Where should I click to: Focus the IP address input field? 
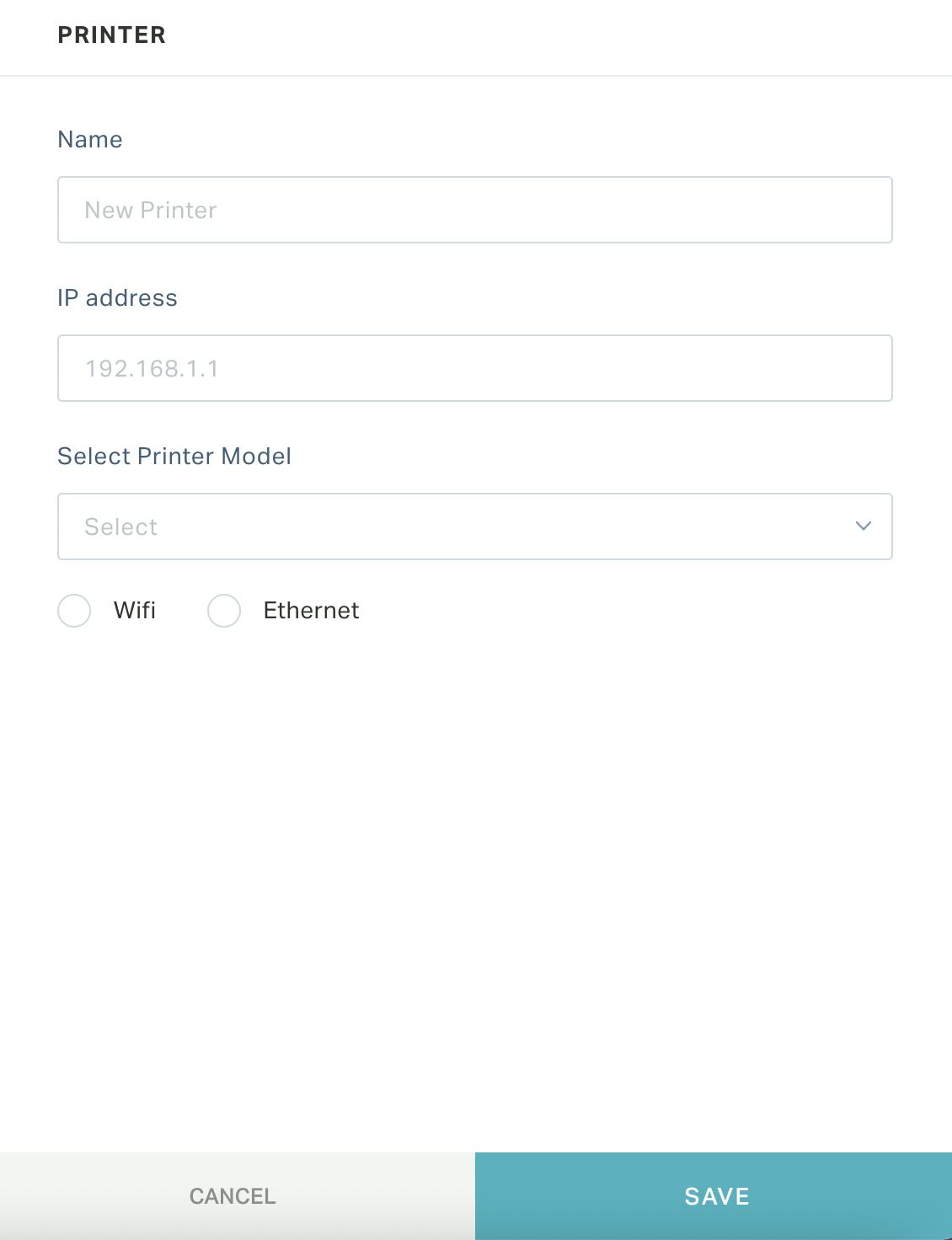tap(475, 368)
